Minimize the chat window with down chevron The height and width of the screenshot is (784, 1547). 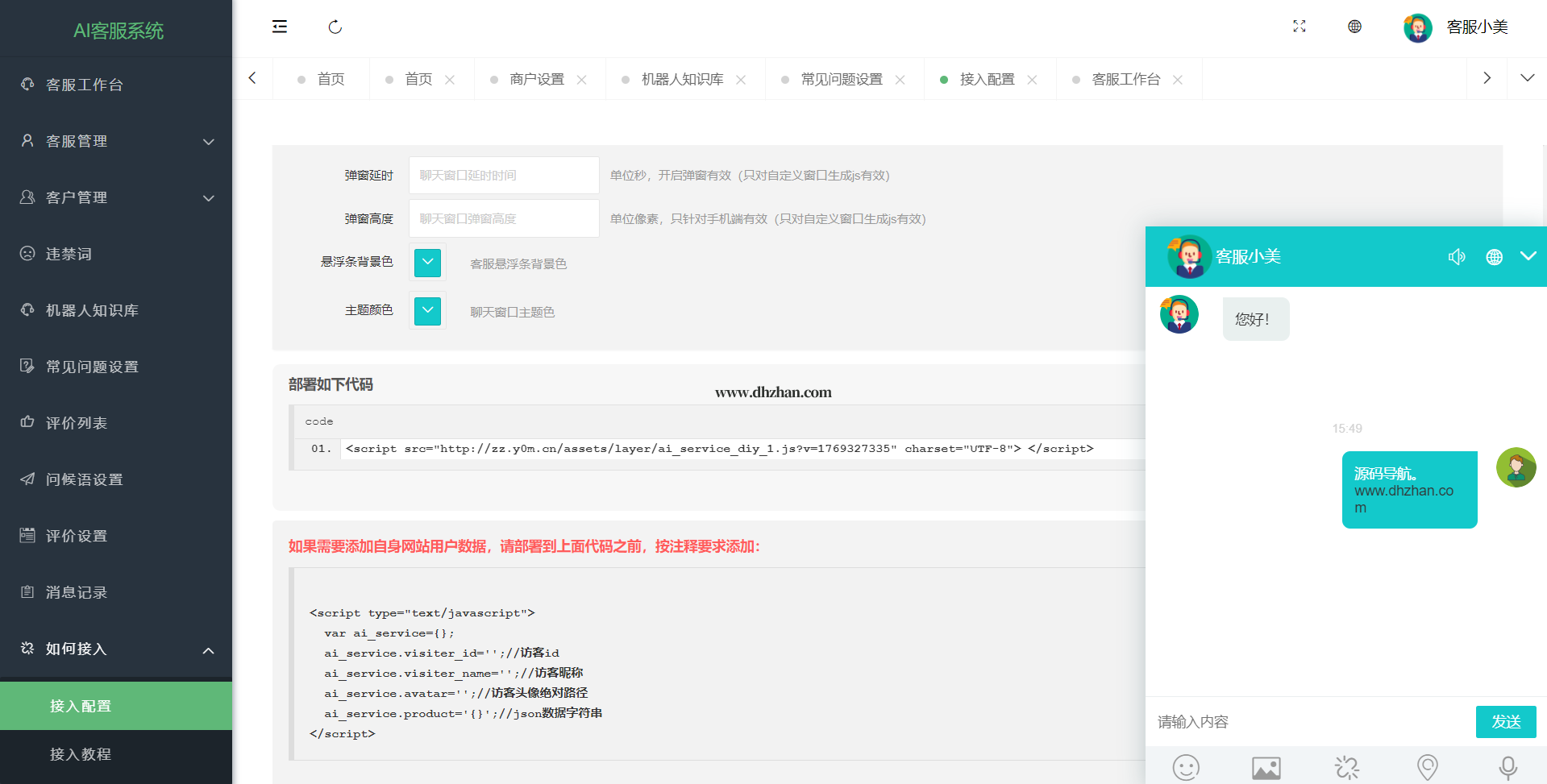(x=1528, y=256)
